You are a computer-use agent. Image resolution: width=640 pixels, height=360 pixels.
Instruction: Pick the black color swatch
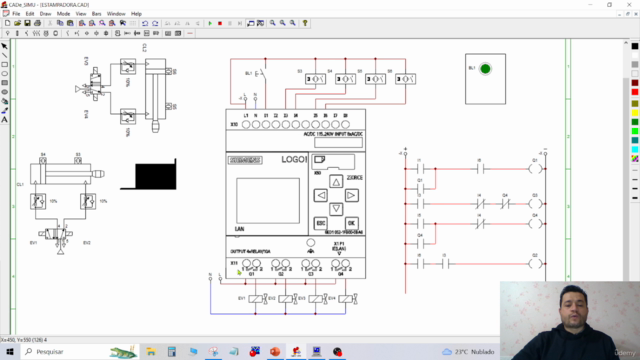click(x=635, y=46)
